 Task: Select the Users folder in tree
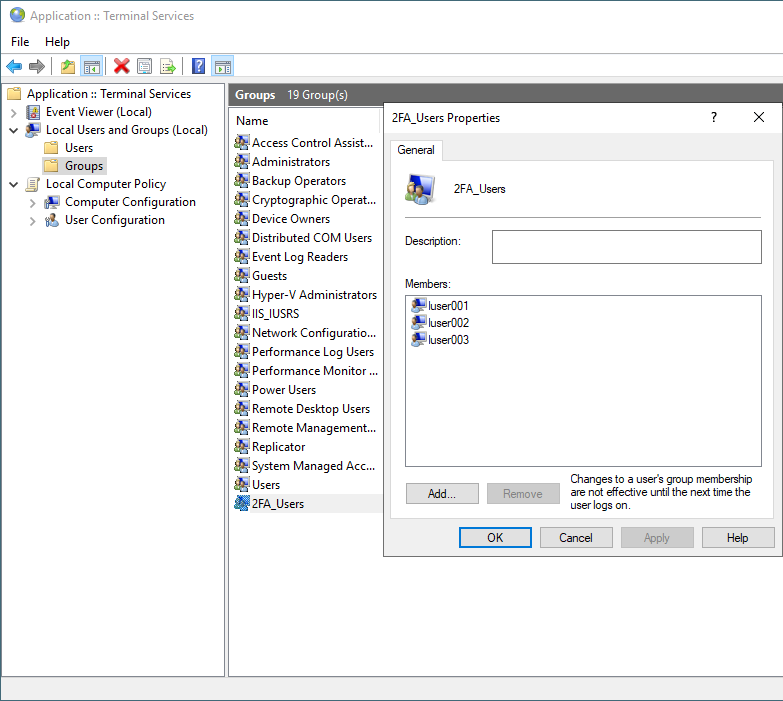tap(78, 148)
